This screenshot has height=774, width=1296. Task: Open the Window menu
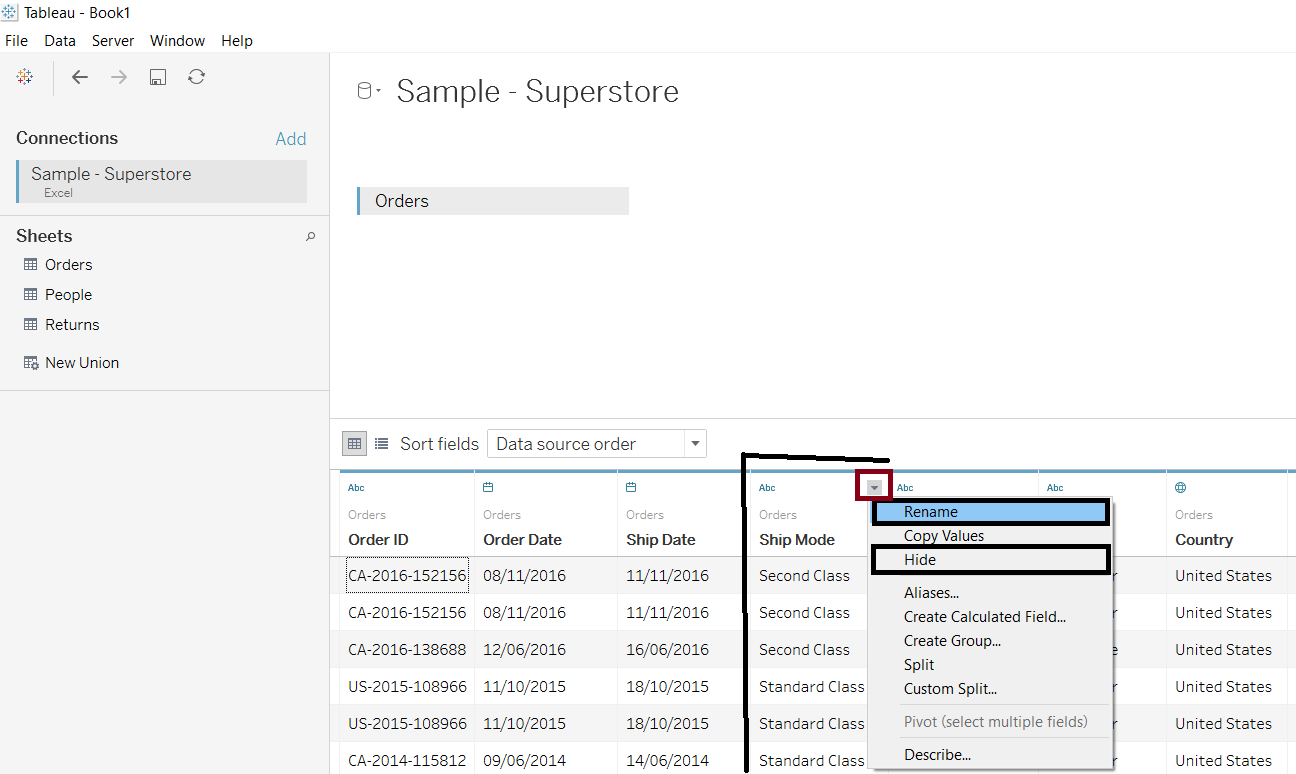click(x=177, y=41)
